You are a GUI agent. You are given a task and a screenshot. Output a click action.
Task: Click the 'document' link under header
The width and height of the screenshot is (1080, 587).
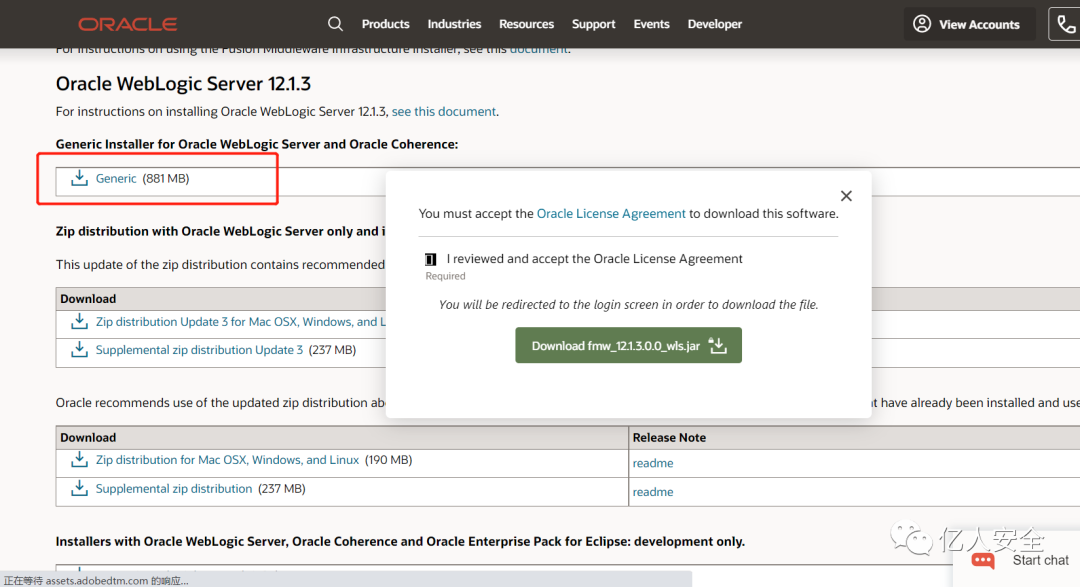pos(539,50)
